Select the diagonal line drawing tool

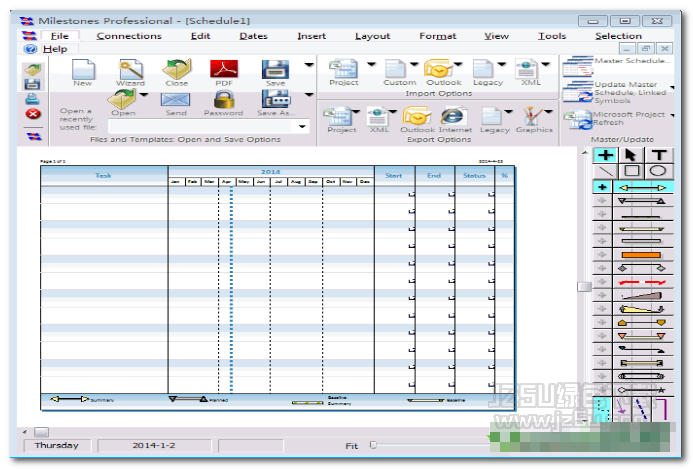click(x=605, y=171)
